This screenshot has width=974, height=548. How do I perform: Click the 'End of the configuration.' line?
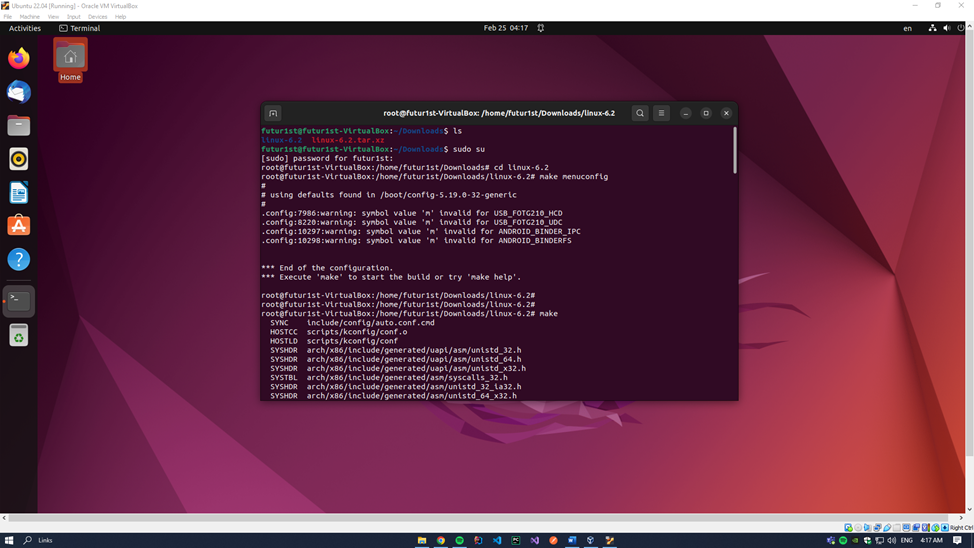pos(327,268)
